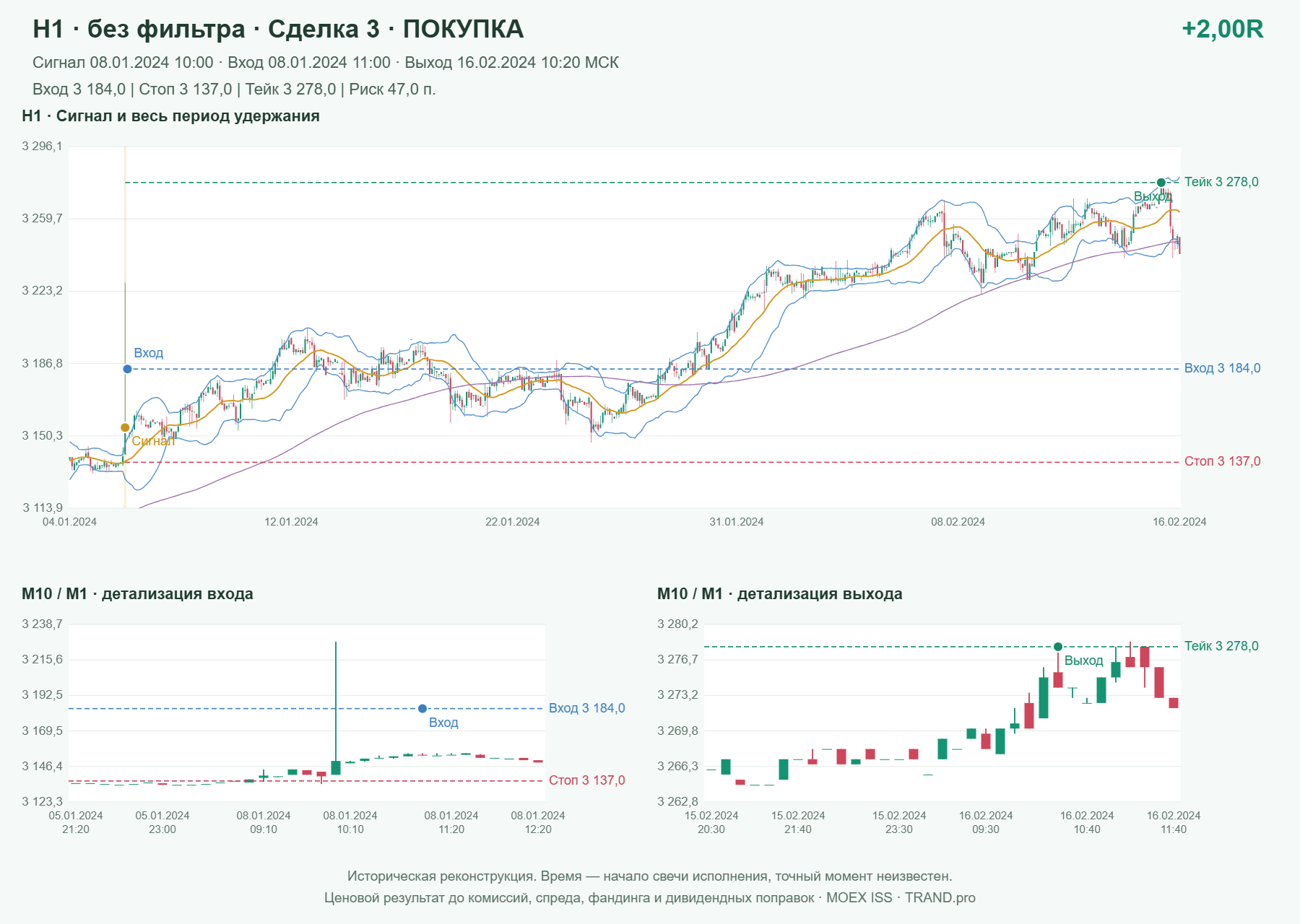This screenshot has width=1300, height=924.
Task: Click heading 'M10 / M1 · детализация выхода'
Action: click(779, 594)
